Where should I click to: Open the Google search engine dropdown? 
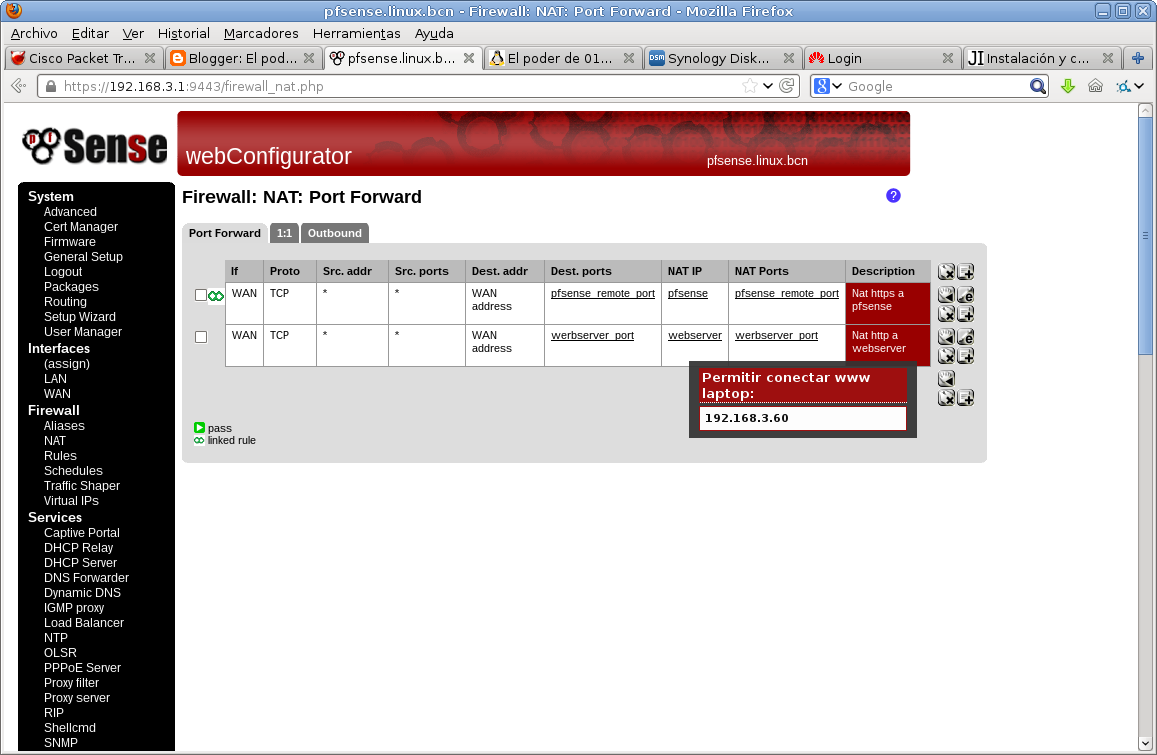(x=836, y=86)
